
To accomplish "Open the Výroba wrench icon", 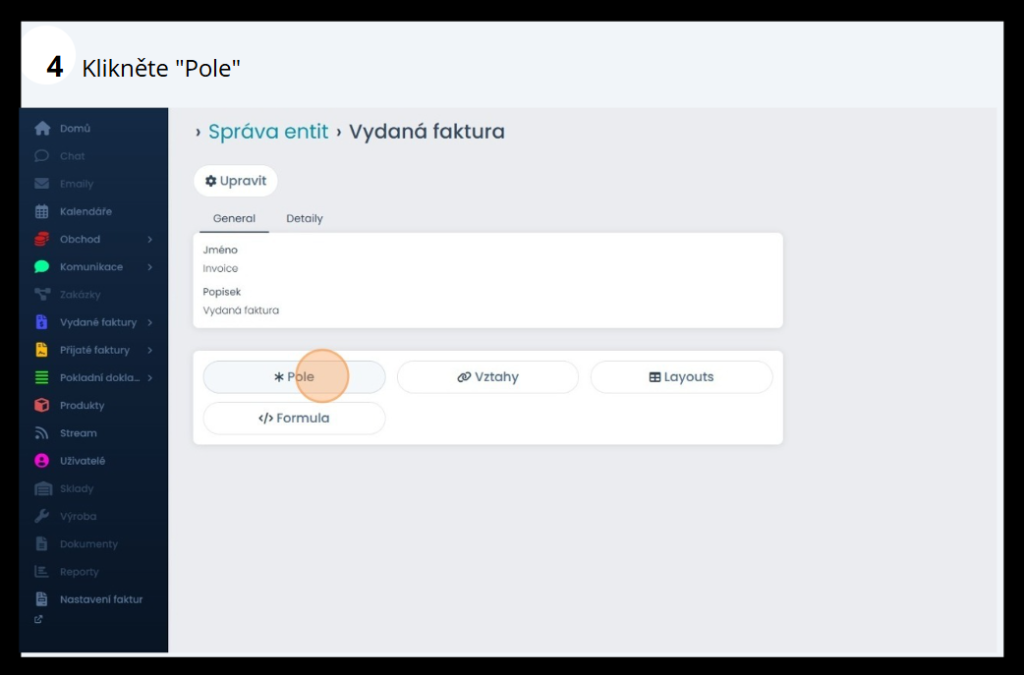I will 42,516.
